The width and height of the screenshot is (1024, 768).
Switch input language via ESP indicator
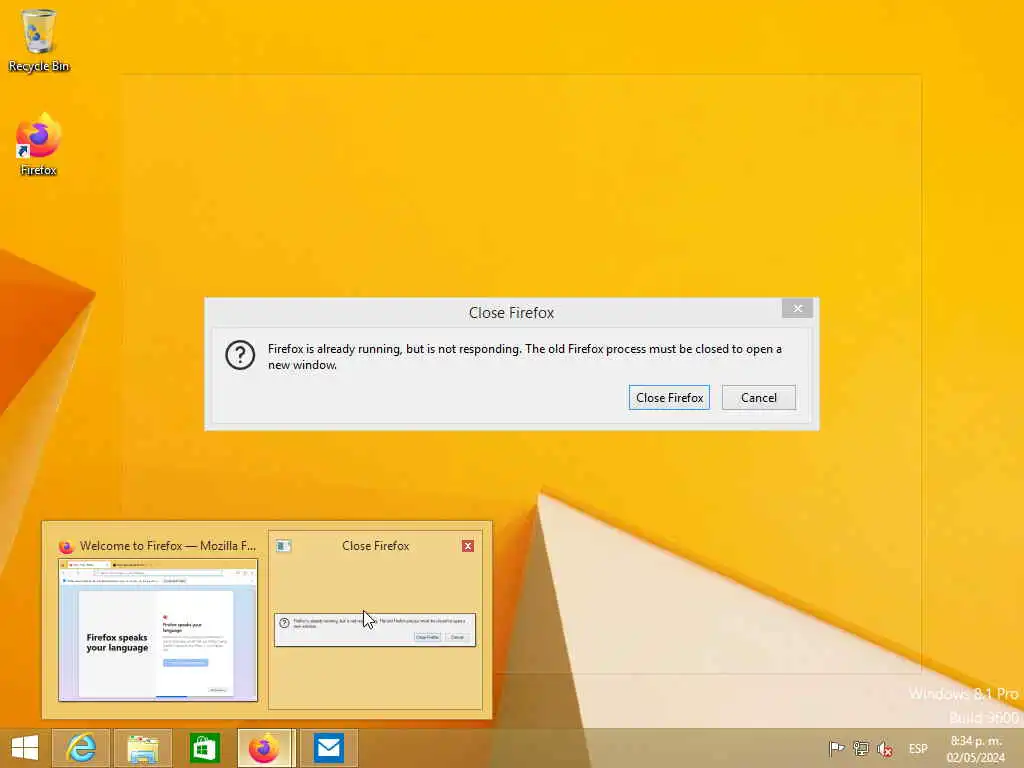click(918, 748)
